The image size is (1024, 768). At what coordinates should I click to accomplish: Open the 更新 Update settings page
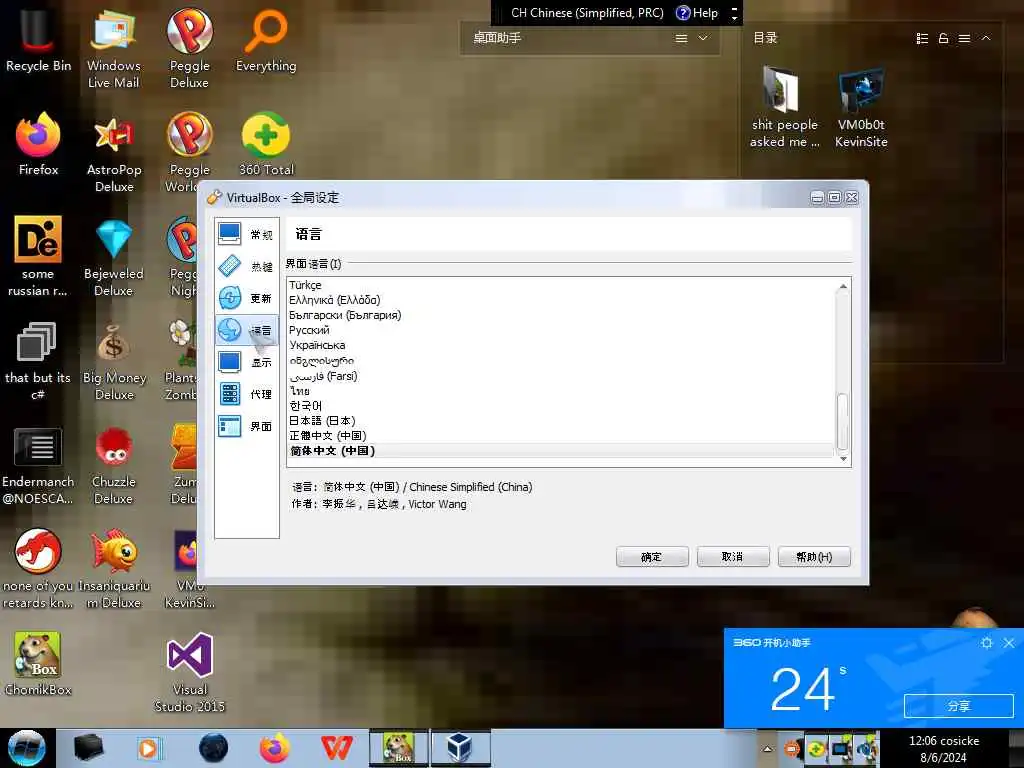(x=246, y=298)
